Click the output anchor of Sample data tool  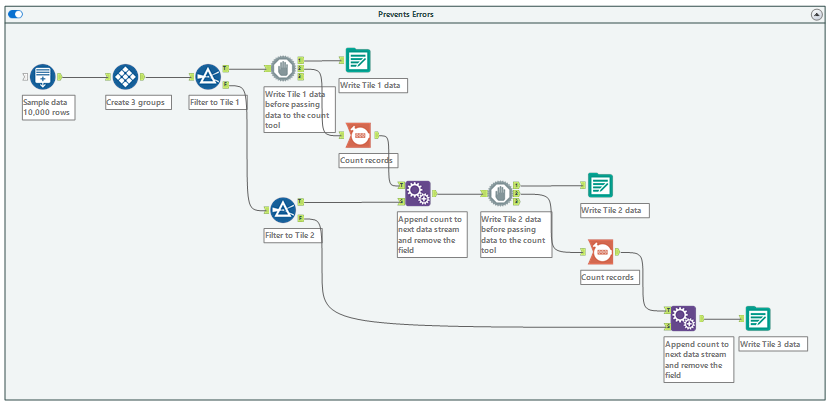(x=60, y=77)
